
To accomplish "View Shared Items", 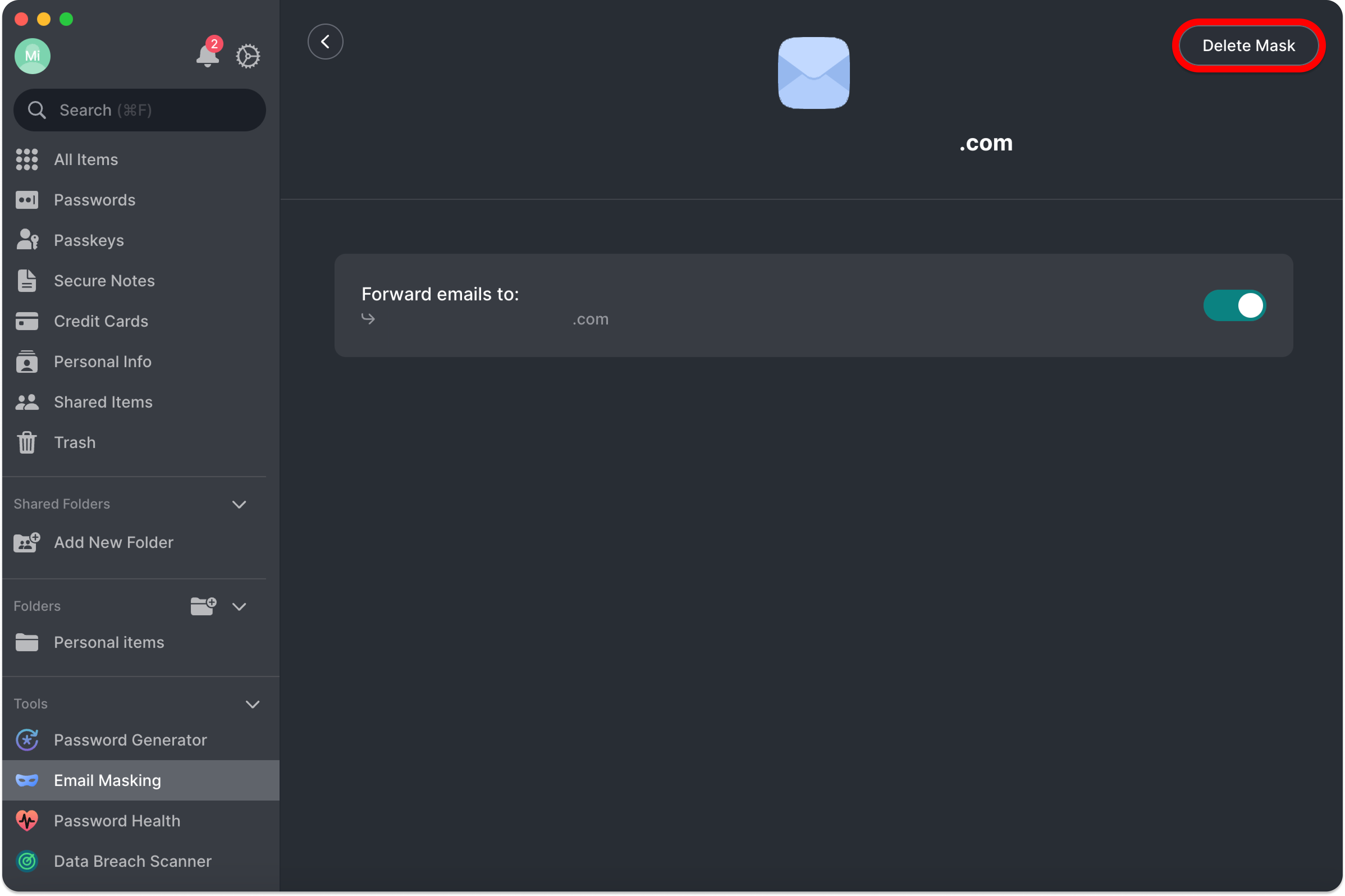I will 103,402.
